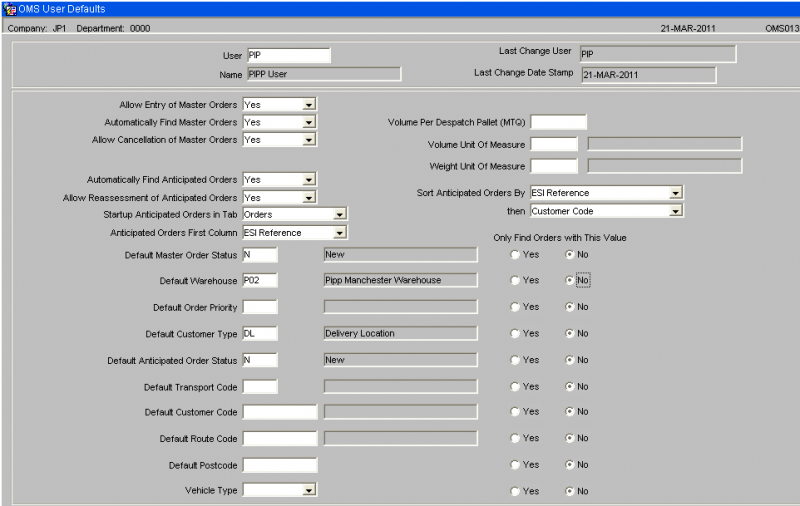
Task: Select No for Default Transport Code
Action: 569,387
